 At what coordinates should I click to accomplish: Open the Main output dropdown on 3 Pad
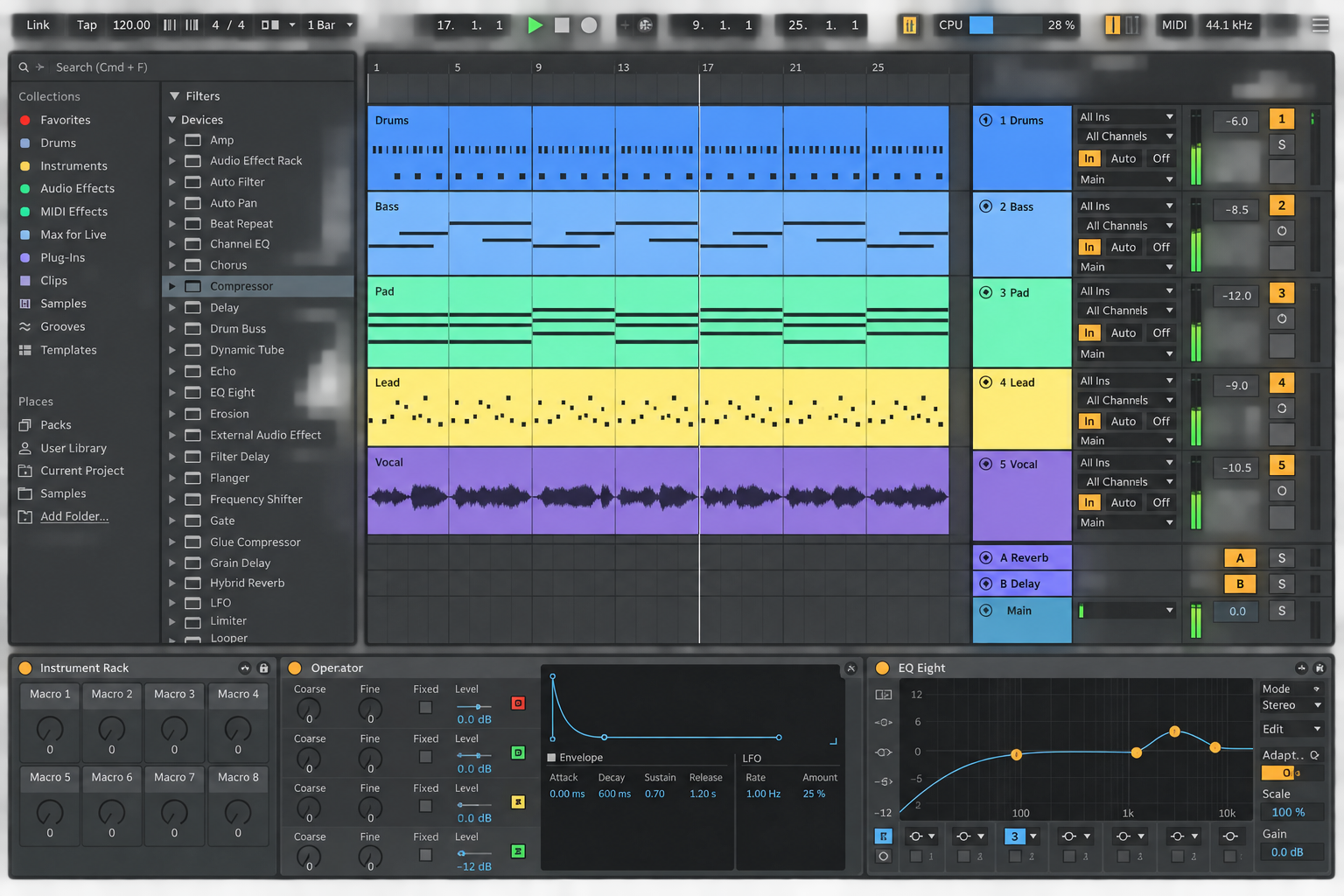[x=1126, y=354]
